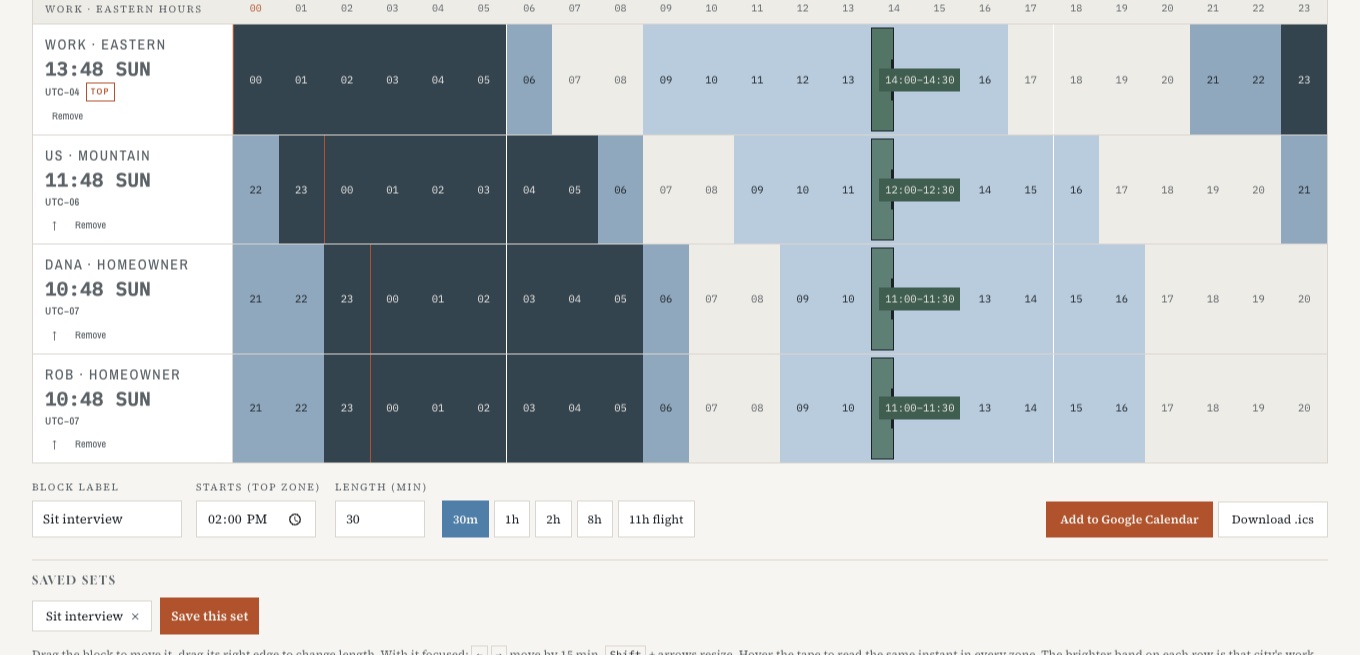The width and height of the screenshot is (1360, 655).
Task: Click hour 16 in Dana Homeowner row
Action: point(1122,299)
